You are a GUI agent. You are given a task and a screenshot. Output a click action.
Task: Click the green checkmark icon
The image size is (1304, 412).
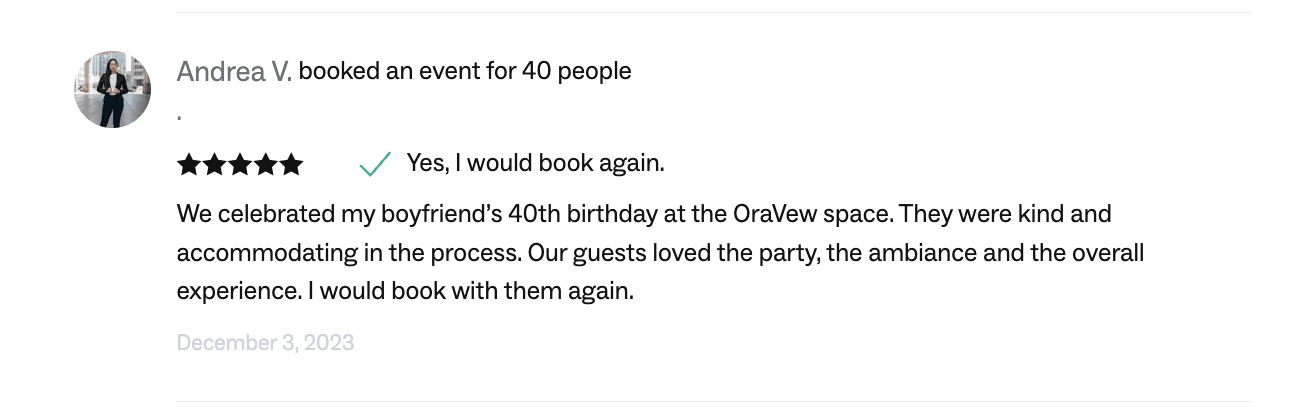pos(374,164)
